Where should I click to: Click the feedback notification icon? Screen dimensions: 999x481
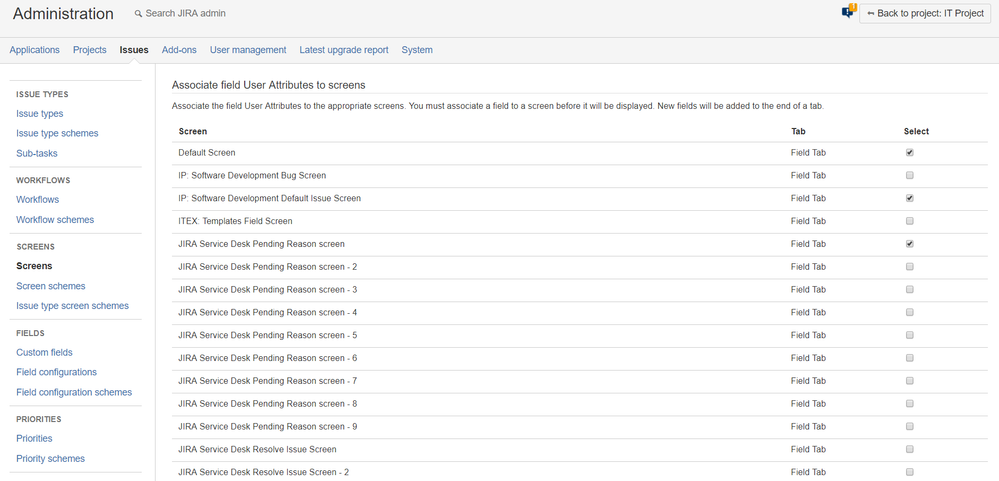pyautogui.click(x=849, y=11)
